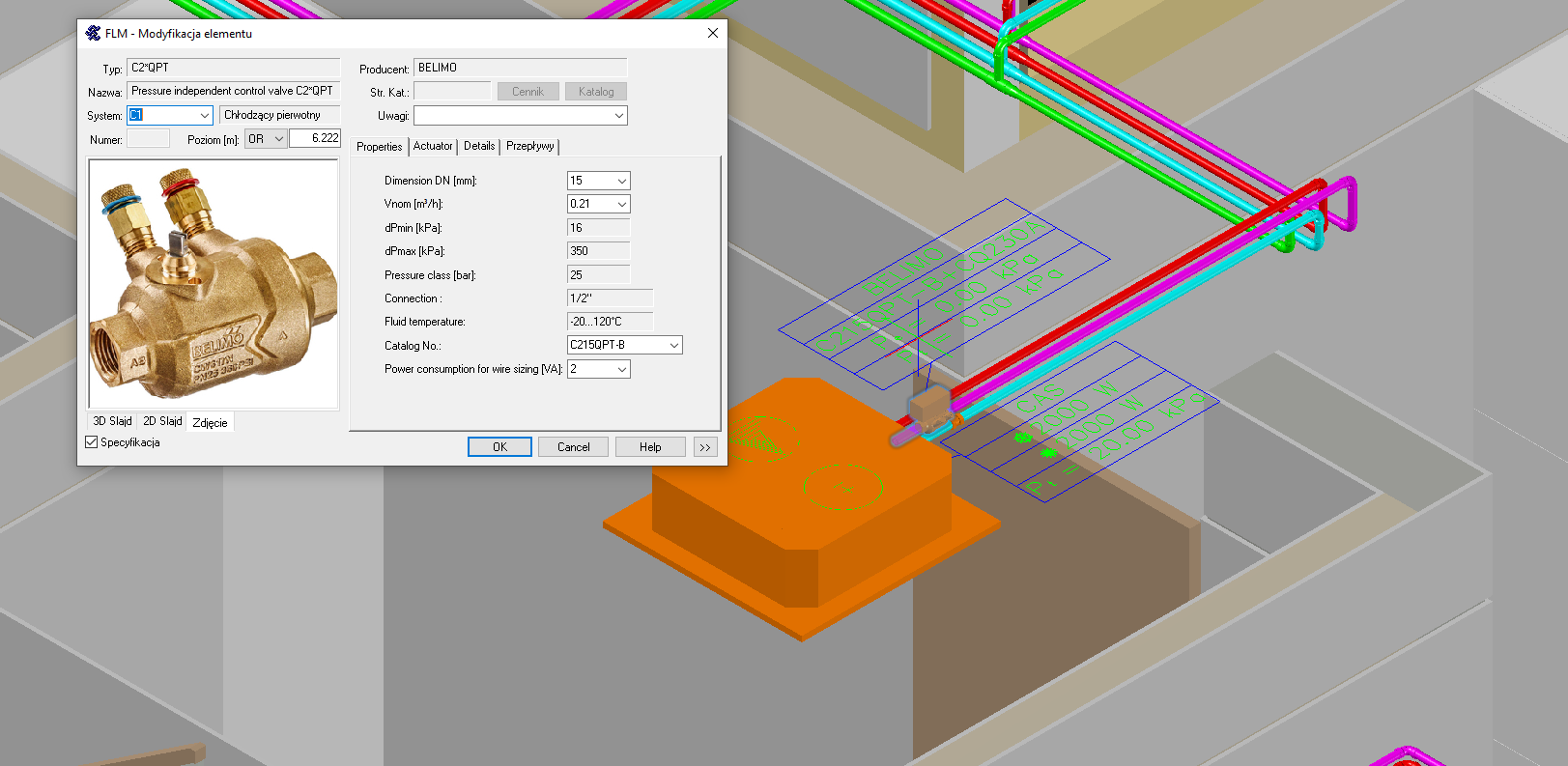This screenshot has width=1568, height=766.
Task: Click the FLM application icon in title bar
Action: point(93,34)
